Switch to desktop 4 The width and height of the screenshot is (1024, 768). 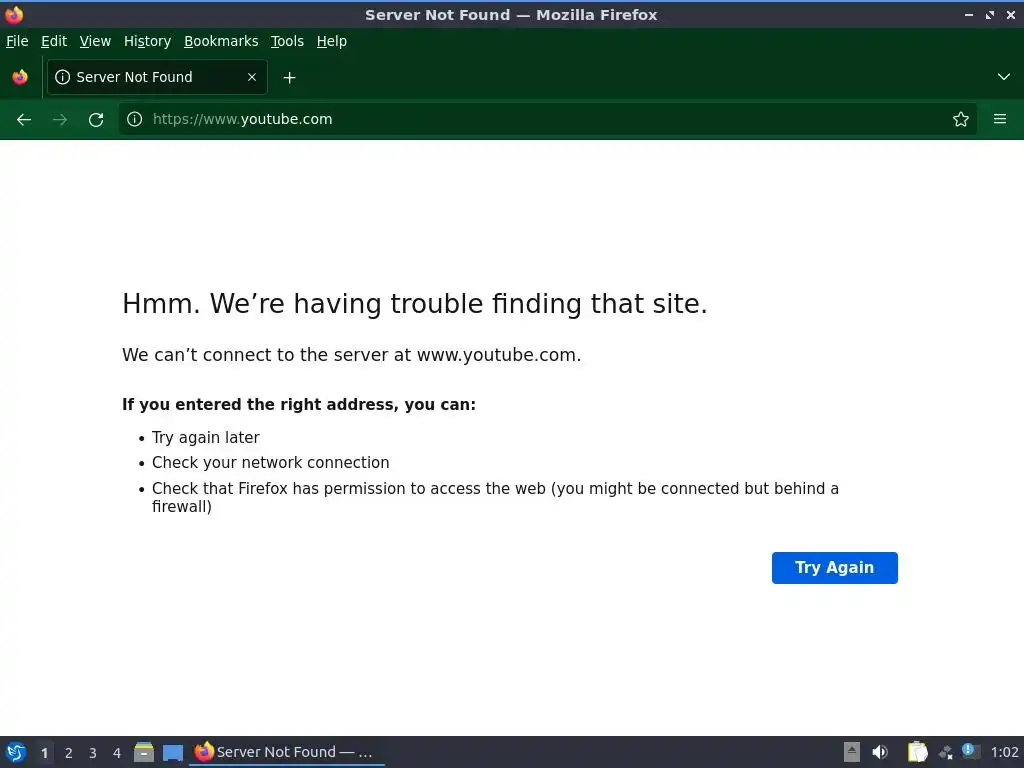pyautogui.click(x=117, y=753)
